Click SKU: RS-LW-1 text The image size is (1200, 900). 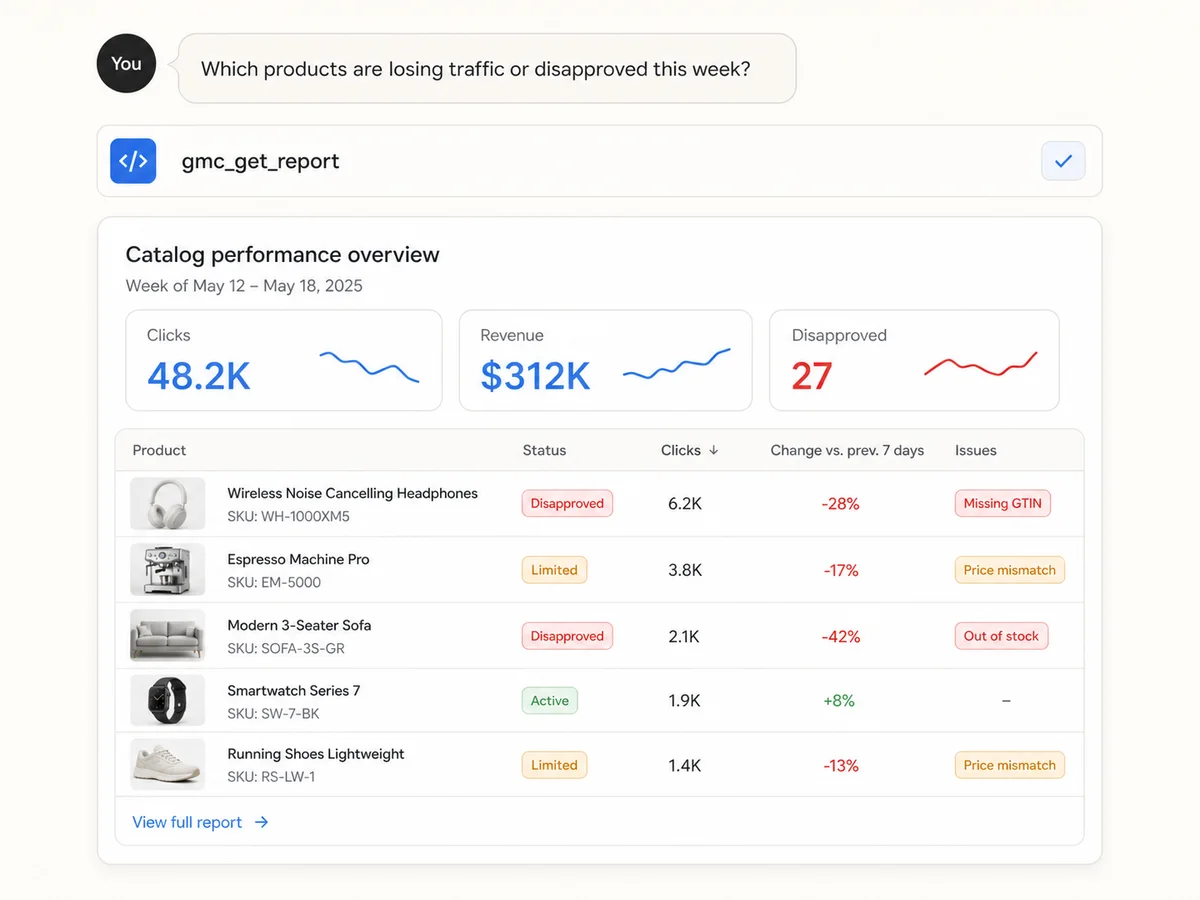271,776
